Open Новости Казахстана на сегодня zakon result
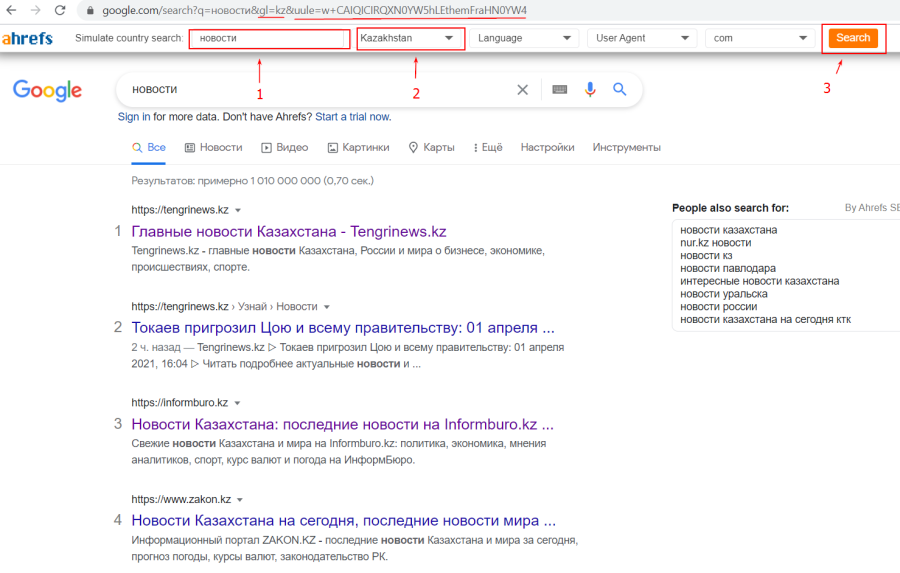The width and height of the screenshot is (900, 573). [x=344, y=521]
